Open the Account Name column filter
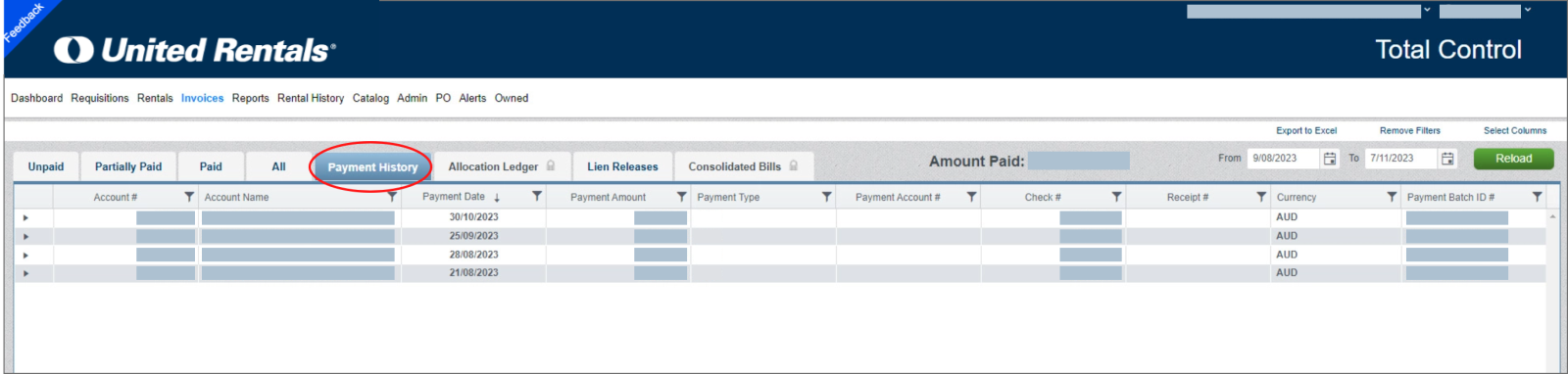The width and height of the screenshot is (1568, 374). (x=392, y=197)
